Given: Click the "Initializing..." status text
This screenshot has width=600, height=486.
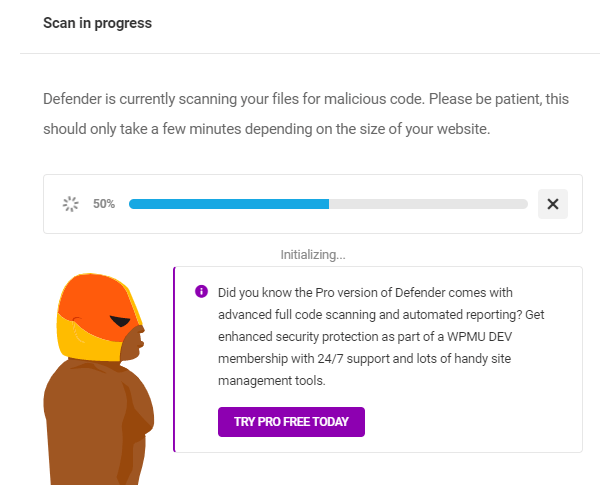Looking at the screenshot, I should [312, 255].
